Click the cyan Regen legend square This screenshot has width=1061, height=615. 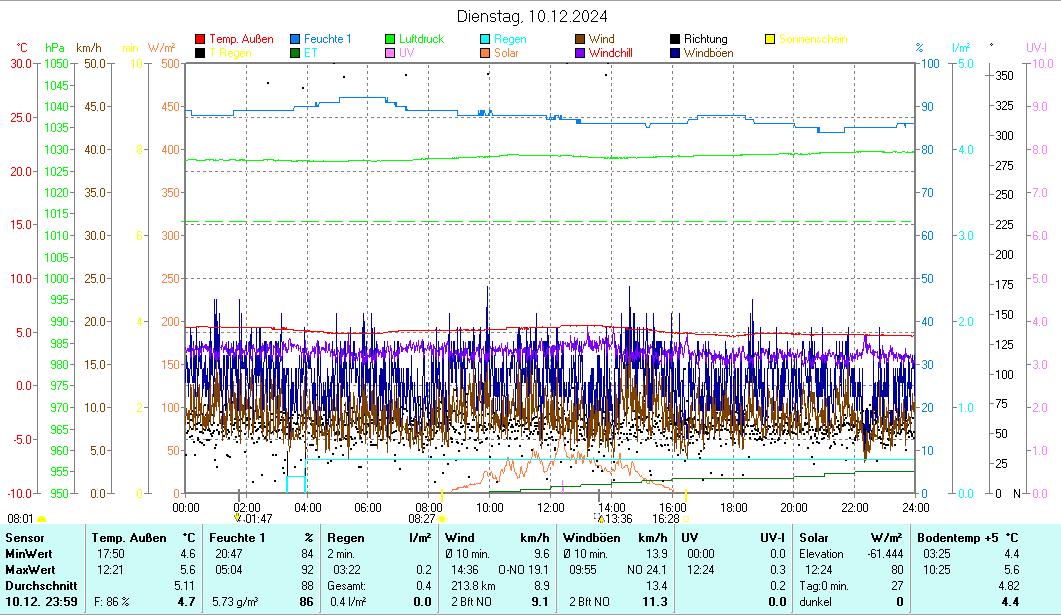(485, 39)
